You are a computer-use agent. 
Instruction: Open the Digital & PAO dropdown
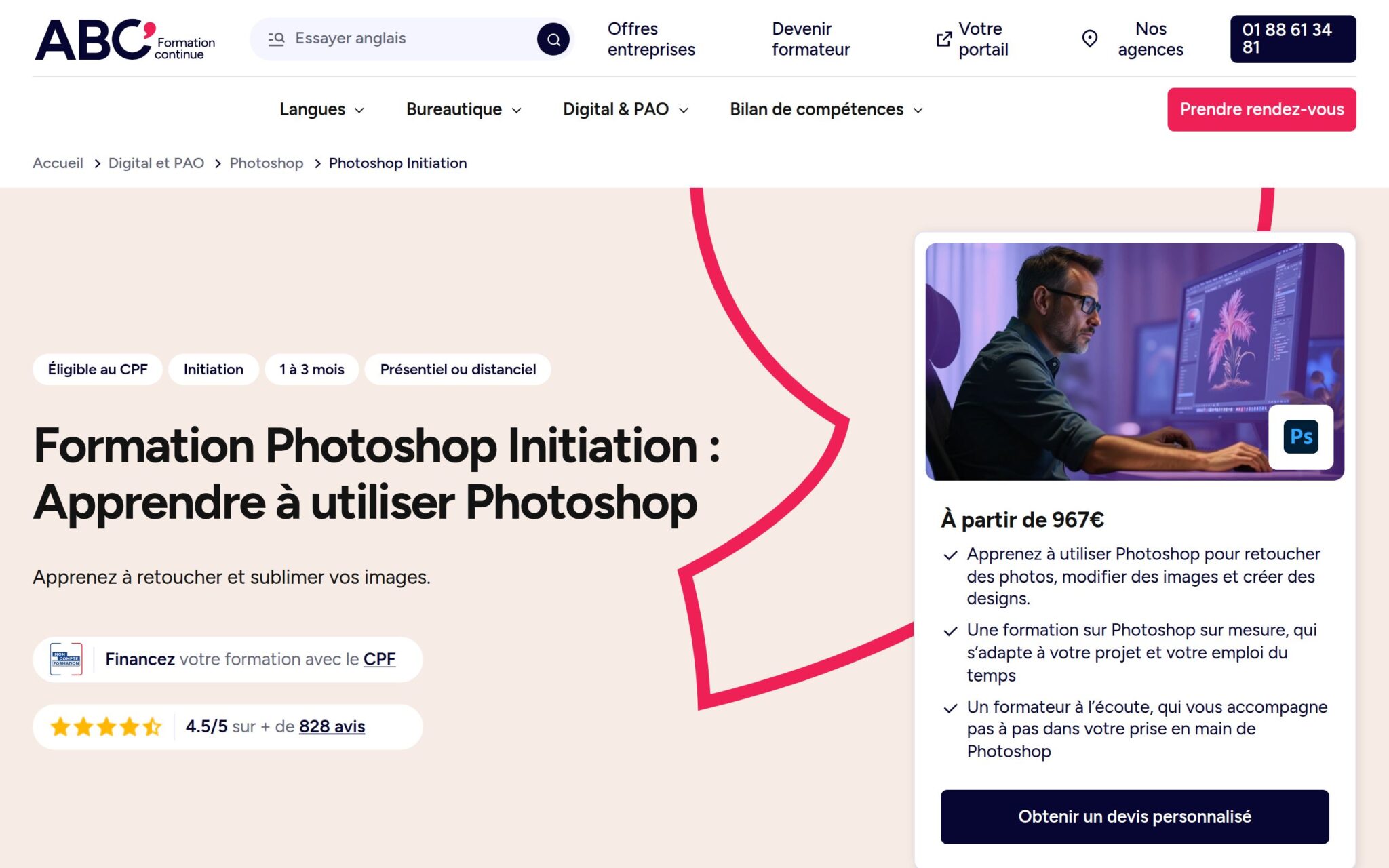[x=625, y=109]
